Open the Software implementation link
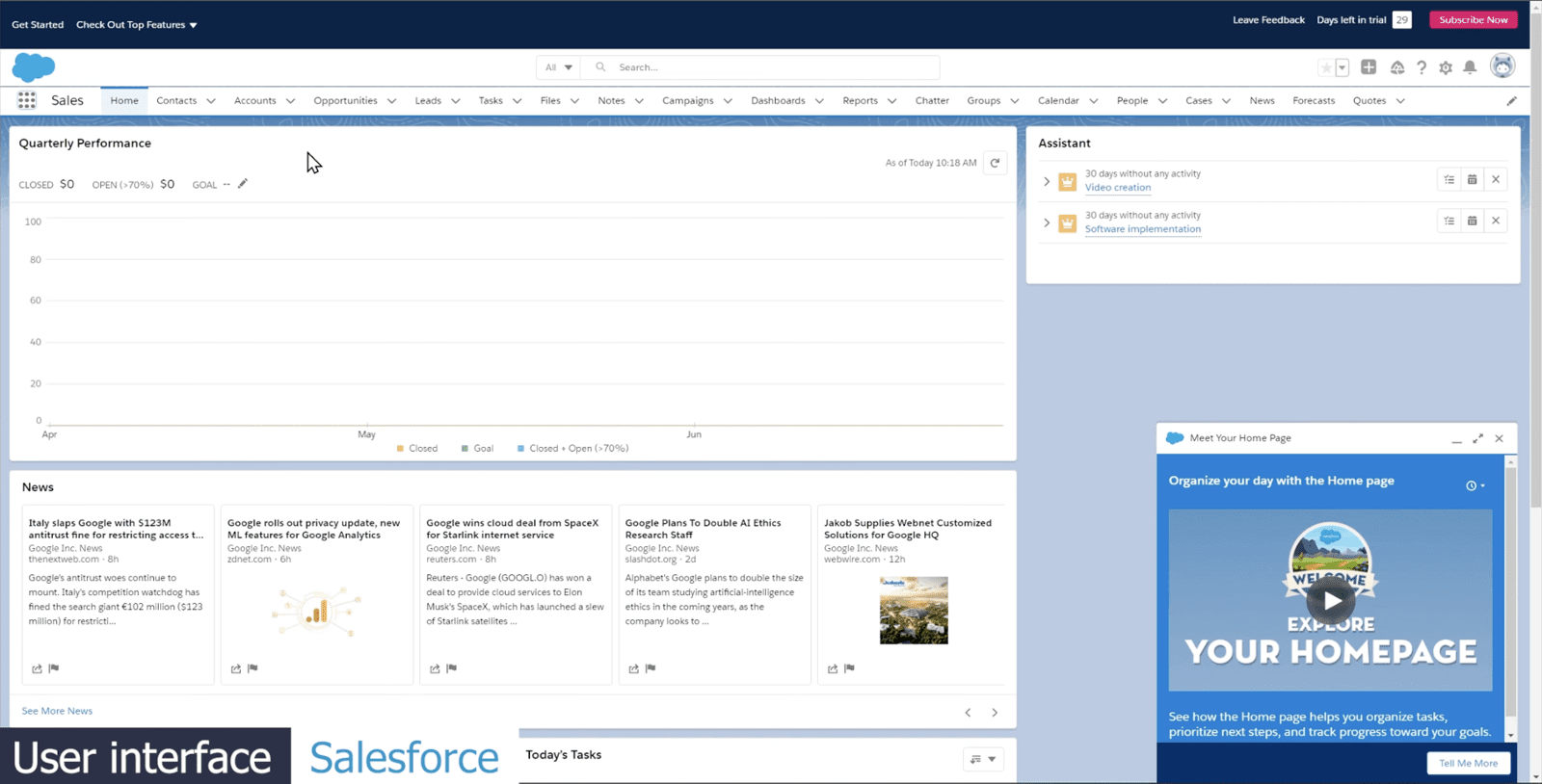The image size is (1542, 784). [x=1143, y=229]
